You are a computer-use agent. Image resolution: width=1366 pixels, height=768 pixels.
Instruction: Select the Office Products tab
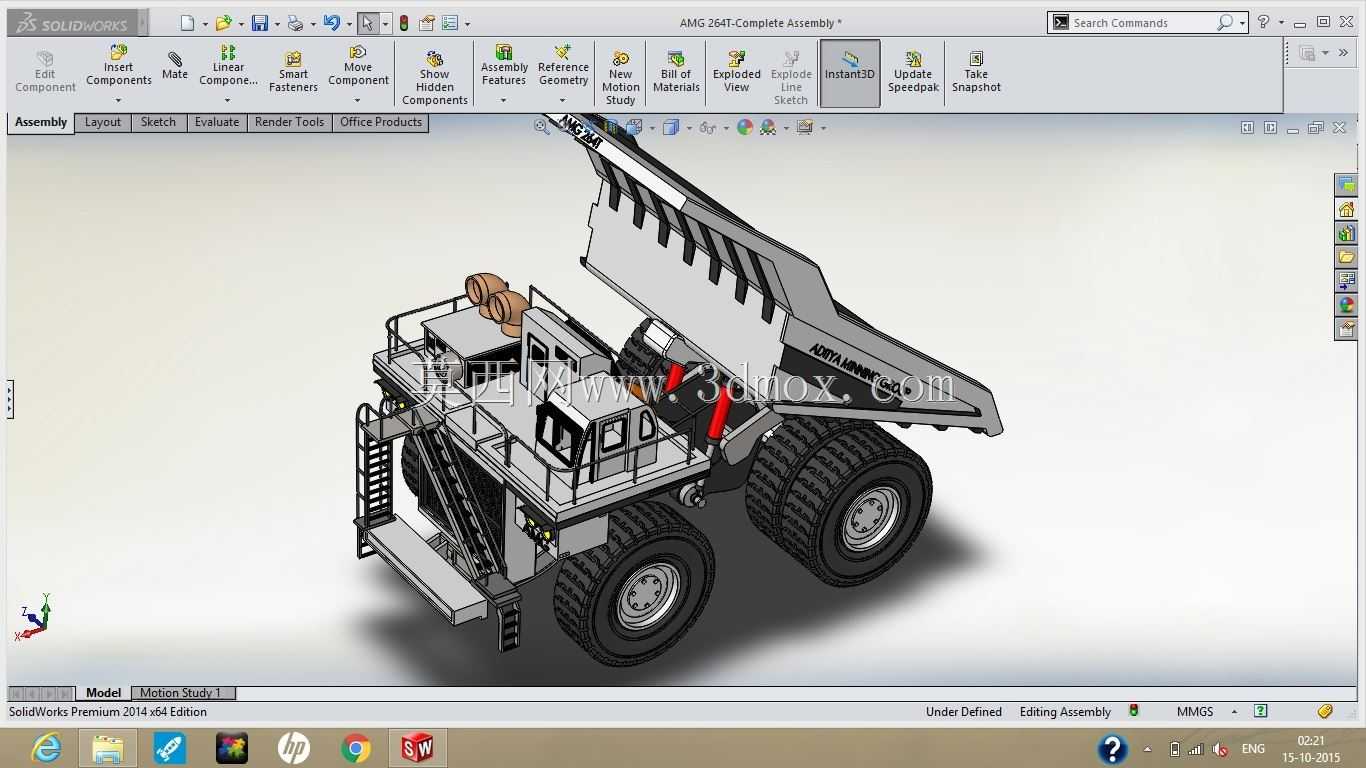pos(381,122)
